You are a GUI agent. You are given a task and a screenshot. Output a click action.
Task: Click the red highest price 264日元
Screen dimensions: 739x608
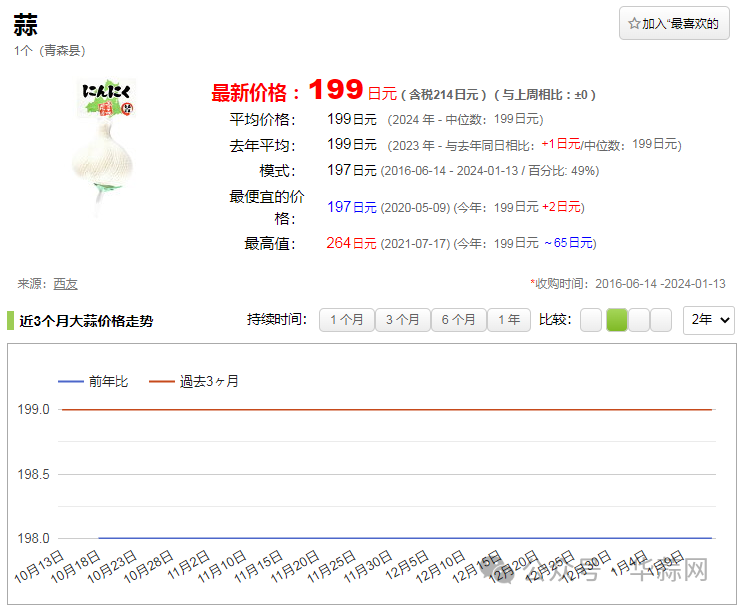pos(352,243)
